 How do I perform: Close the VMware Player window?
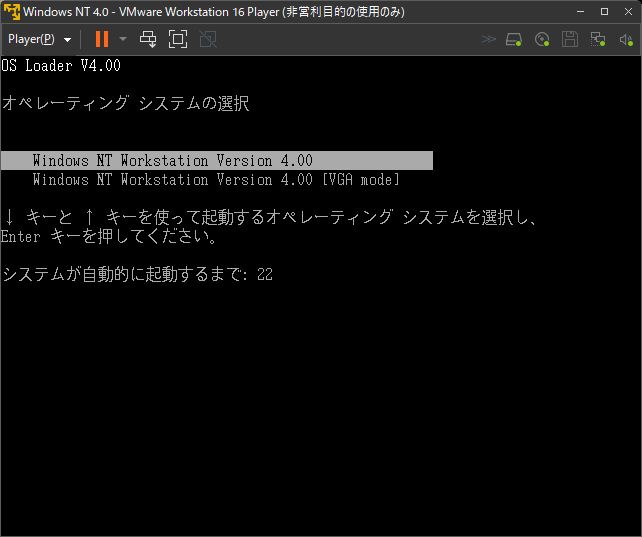[x=628, y=11]
